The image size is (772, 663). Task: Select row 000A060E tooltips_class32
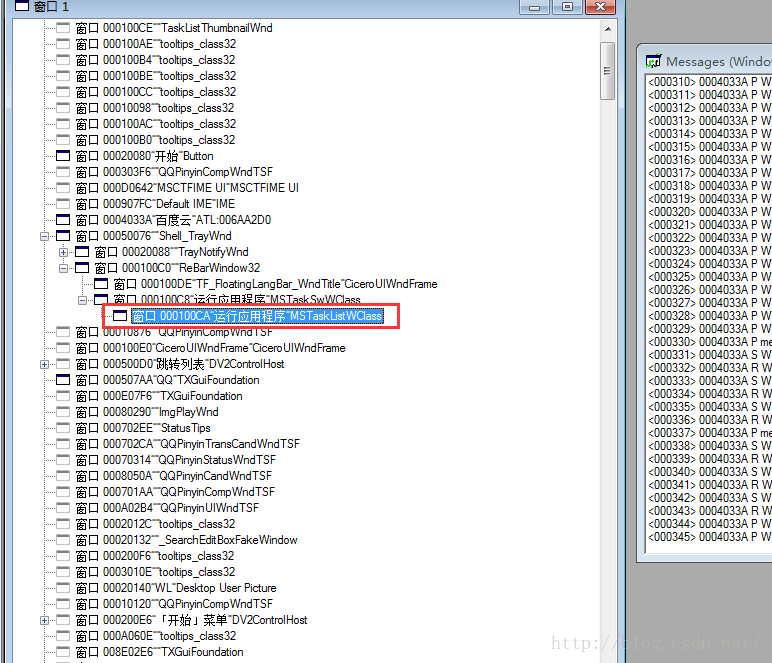point(156,636)
